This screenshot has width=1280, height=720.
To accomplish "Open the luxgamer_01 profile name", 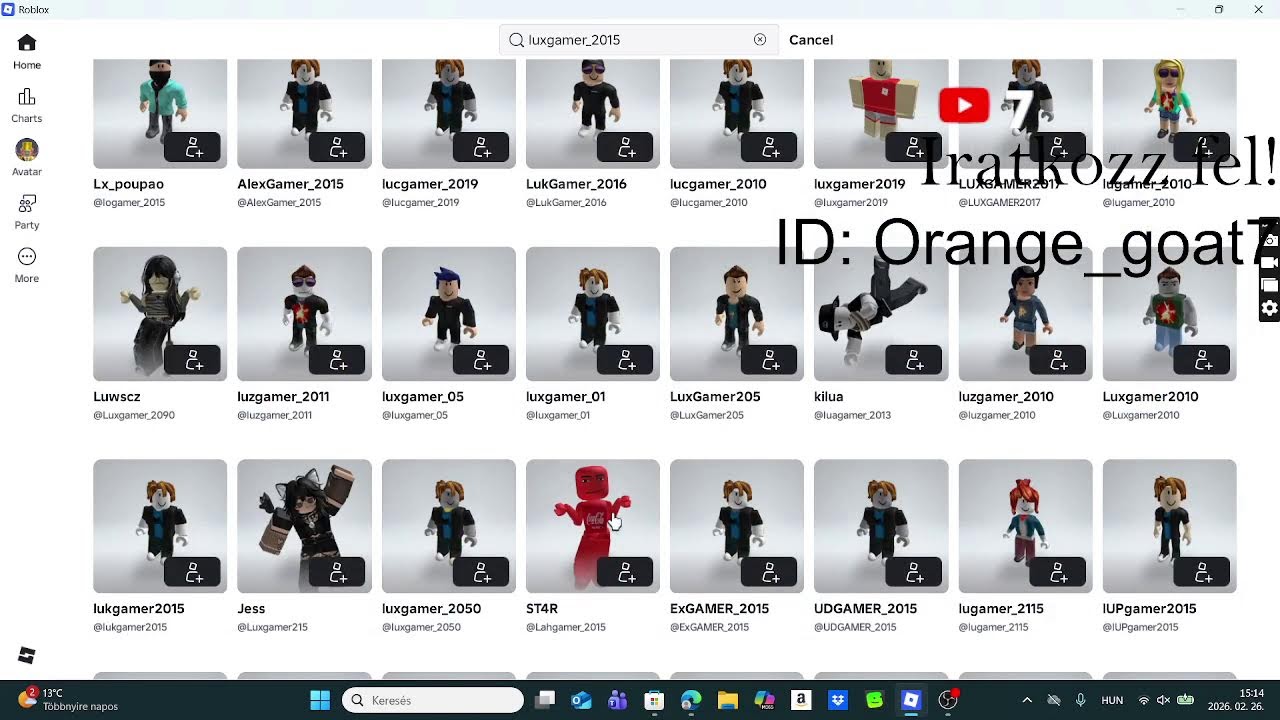I will [x=565, y=397].
